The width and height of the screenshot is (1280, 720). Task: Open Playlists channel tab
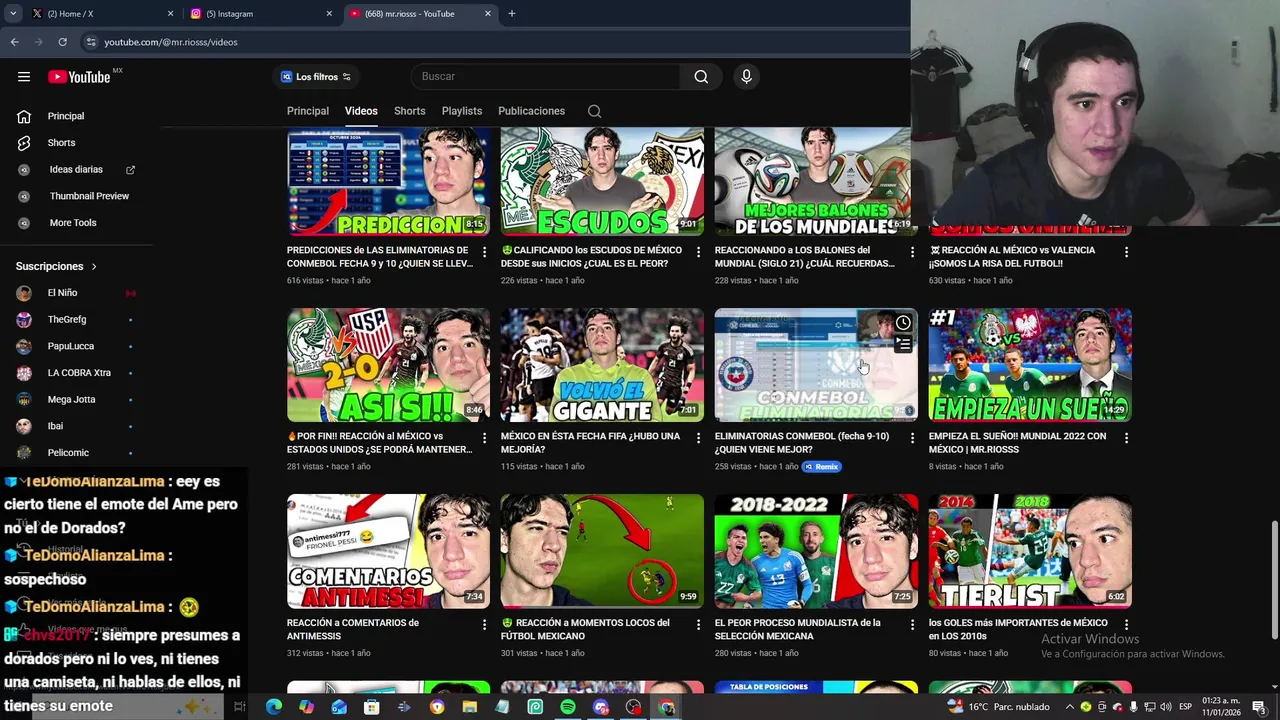click(462, 111)
